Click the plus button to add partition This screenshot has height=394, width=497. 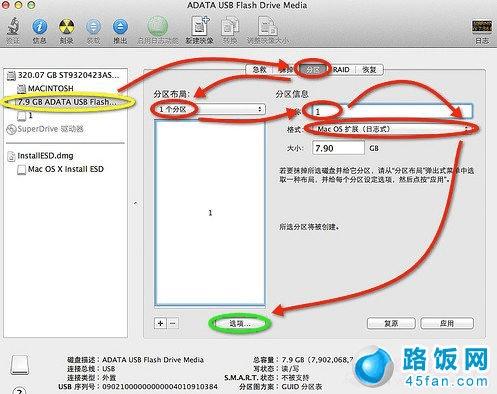160,323
